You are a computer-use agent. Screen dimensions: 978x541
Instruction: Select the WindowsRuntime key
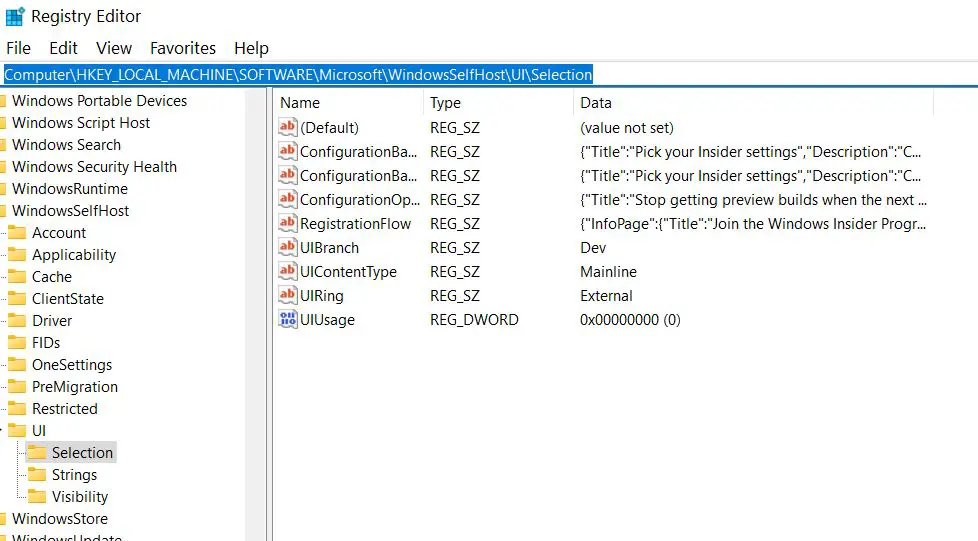(70, 188)
